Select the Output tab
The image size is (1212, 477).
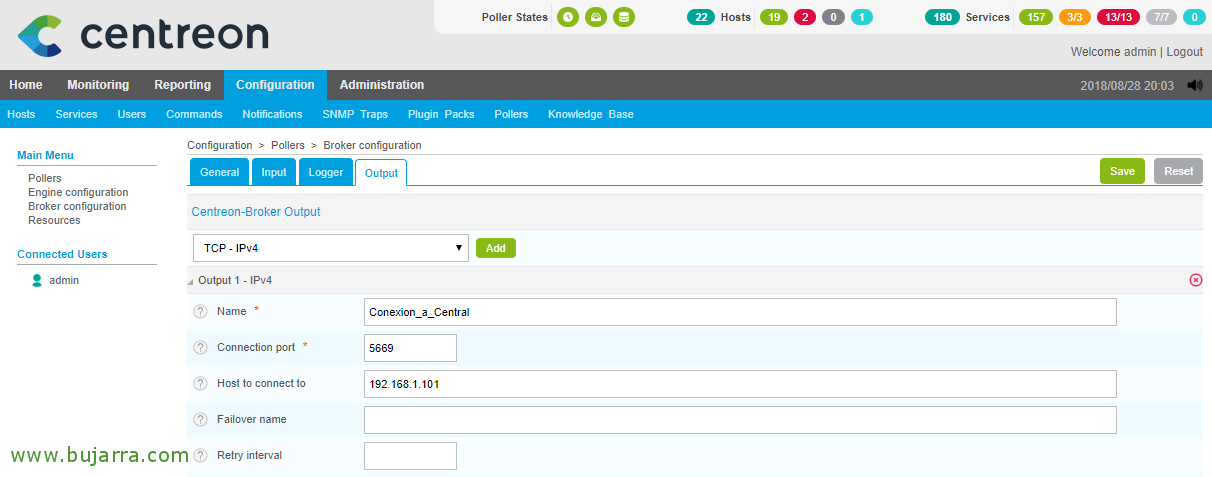[x=381, y=173]
